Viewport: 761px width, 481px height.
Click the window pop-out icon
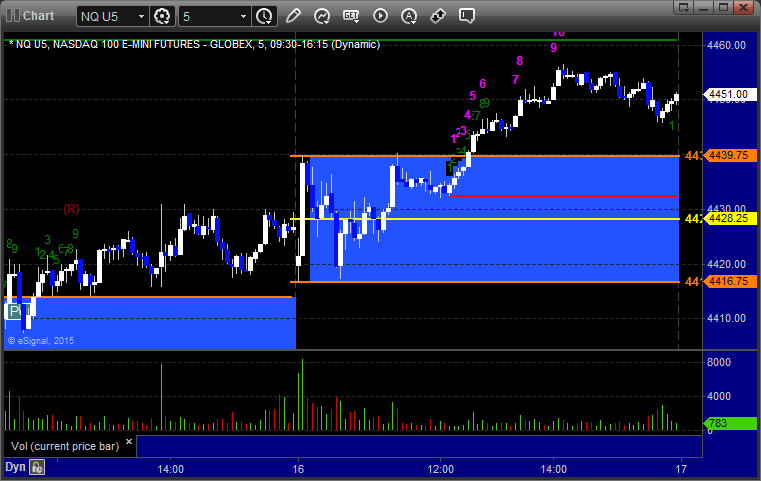[684, 7]
